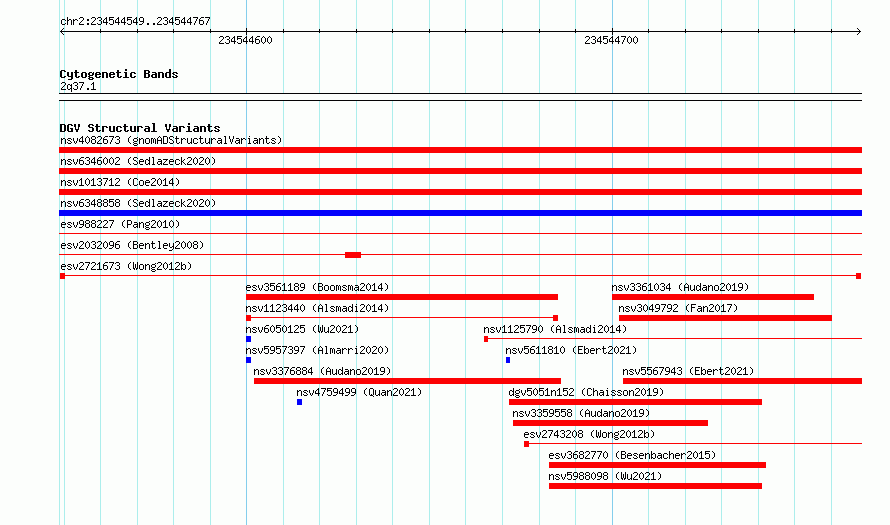890x525 pixels.
Task: Select the nsv5567943 (Ebert2021) label
Action: point(688,371)
